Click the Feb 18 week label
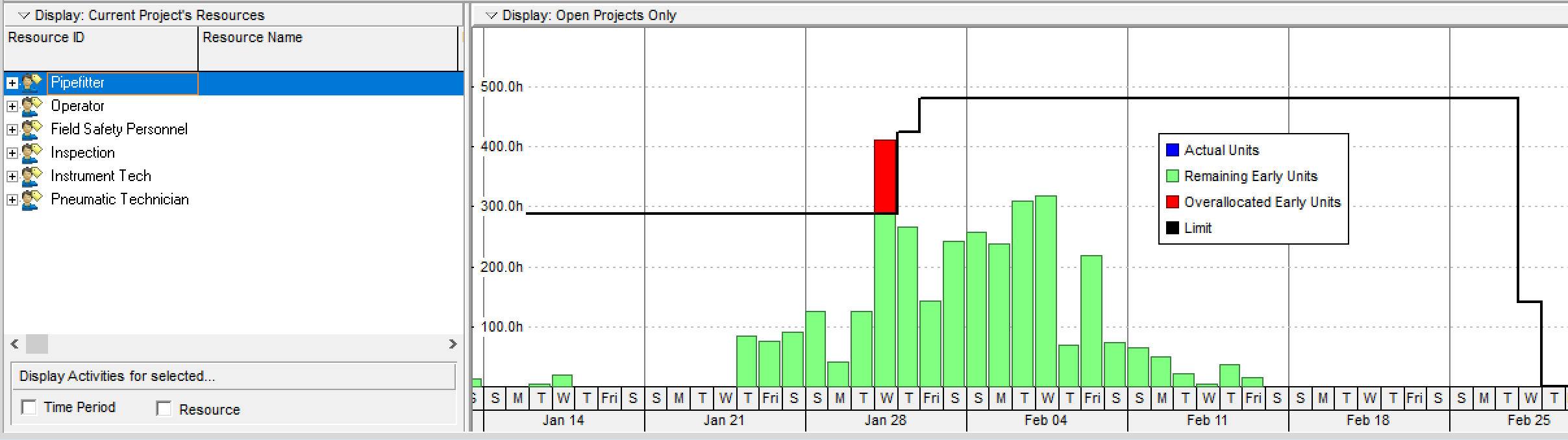The image size is (1568, 440). [x=1368, y=421]
